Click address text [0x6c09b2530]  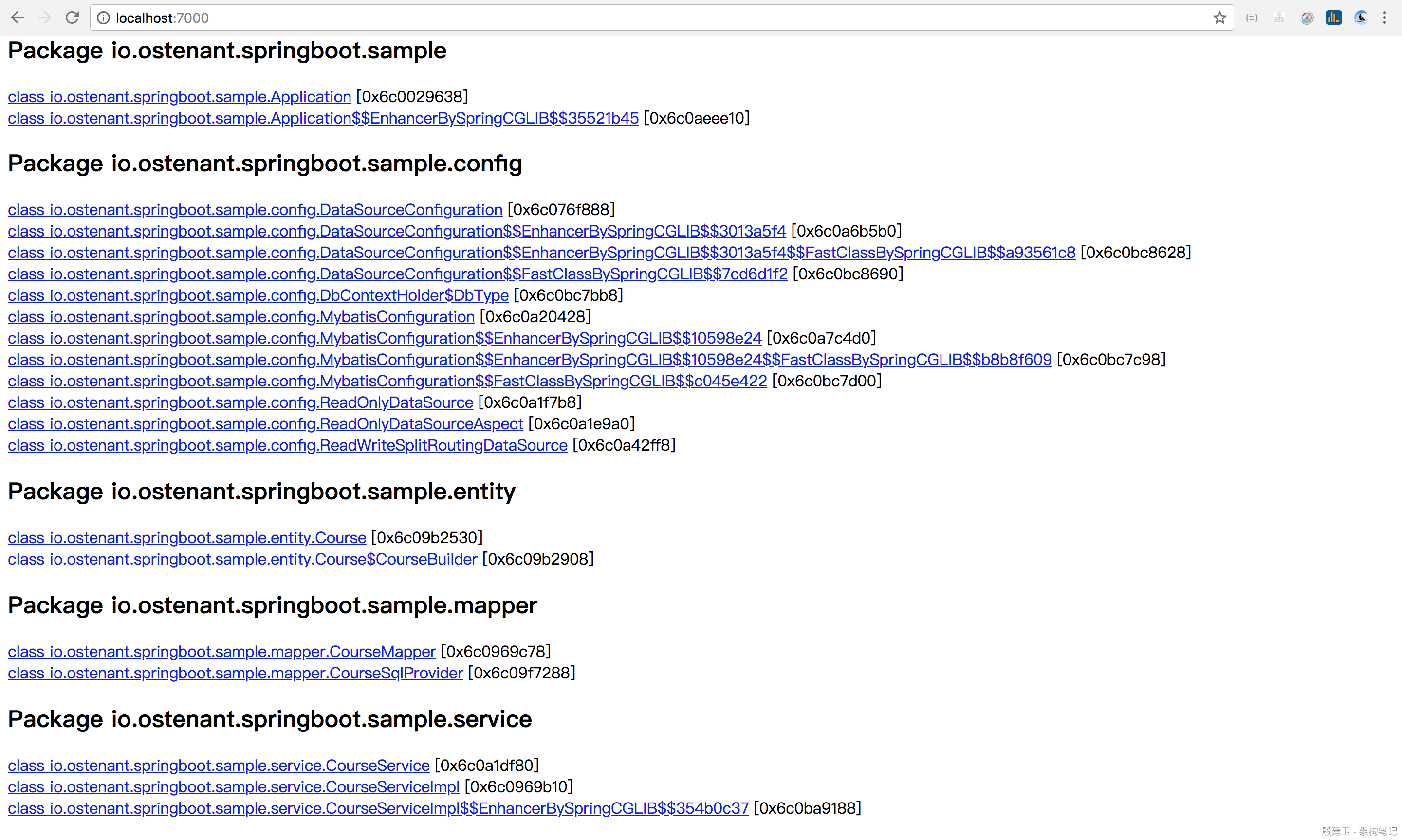coord(427,538)
